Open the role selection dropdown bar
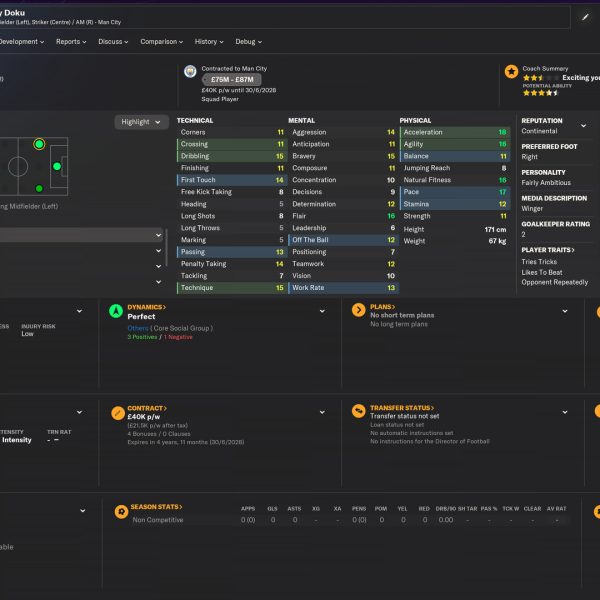600x600 pixels. coord(82,235)
